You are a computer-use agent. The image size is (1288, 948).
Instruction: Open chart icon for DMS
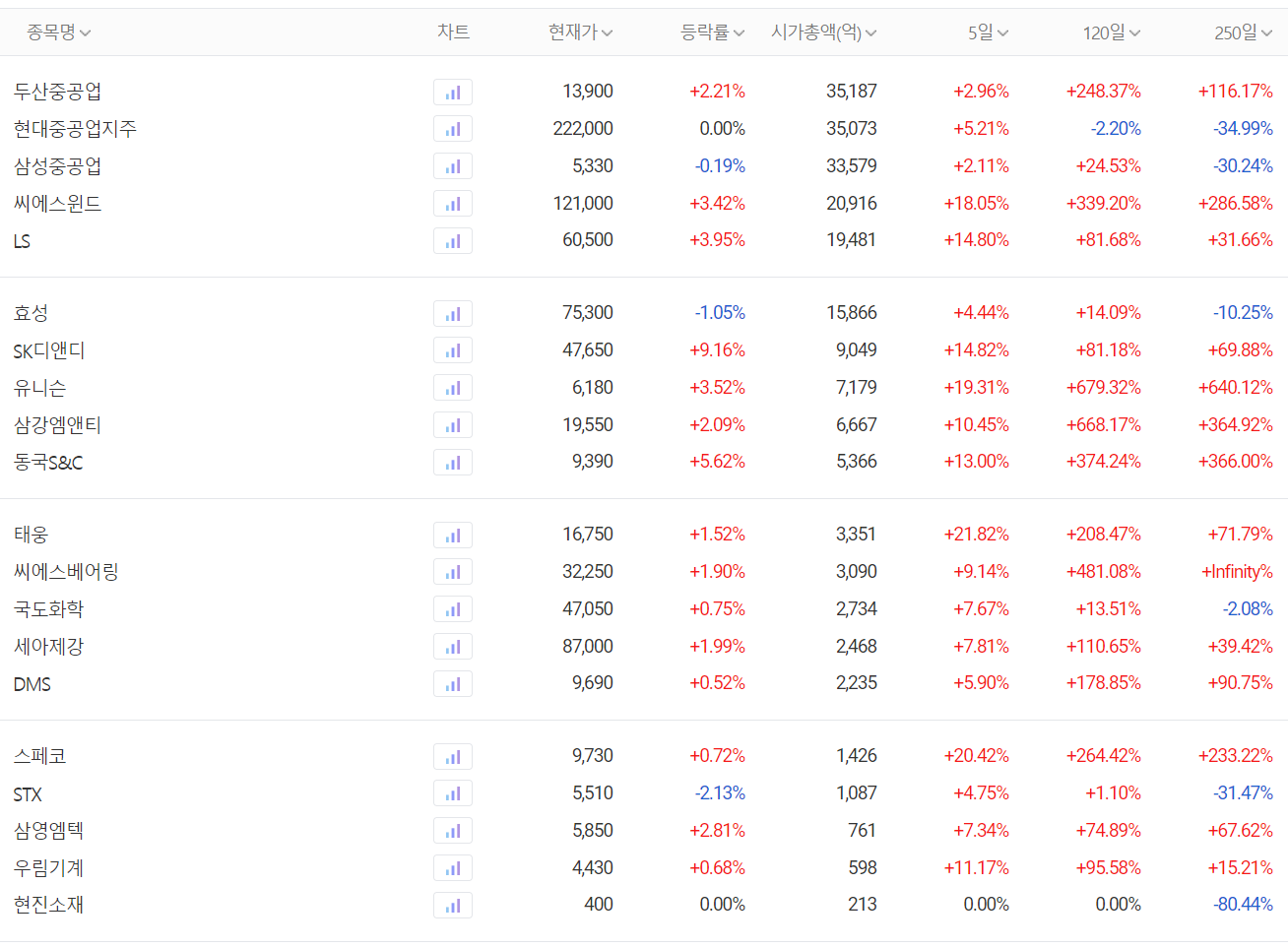coord(453,684)
